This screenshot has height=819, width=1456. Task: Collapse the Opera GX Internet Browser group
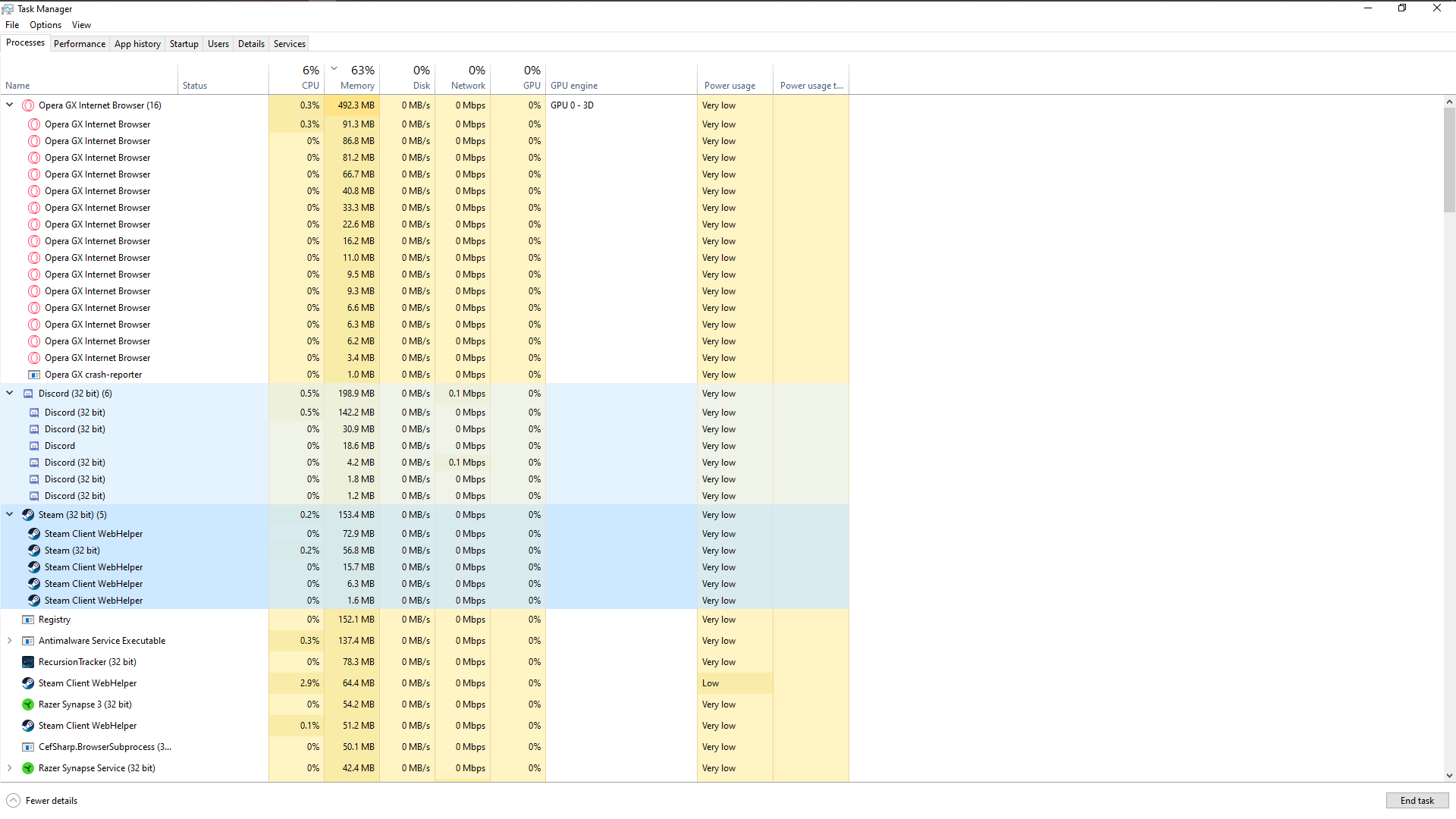click(x=10, y=105)
